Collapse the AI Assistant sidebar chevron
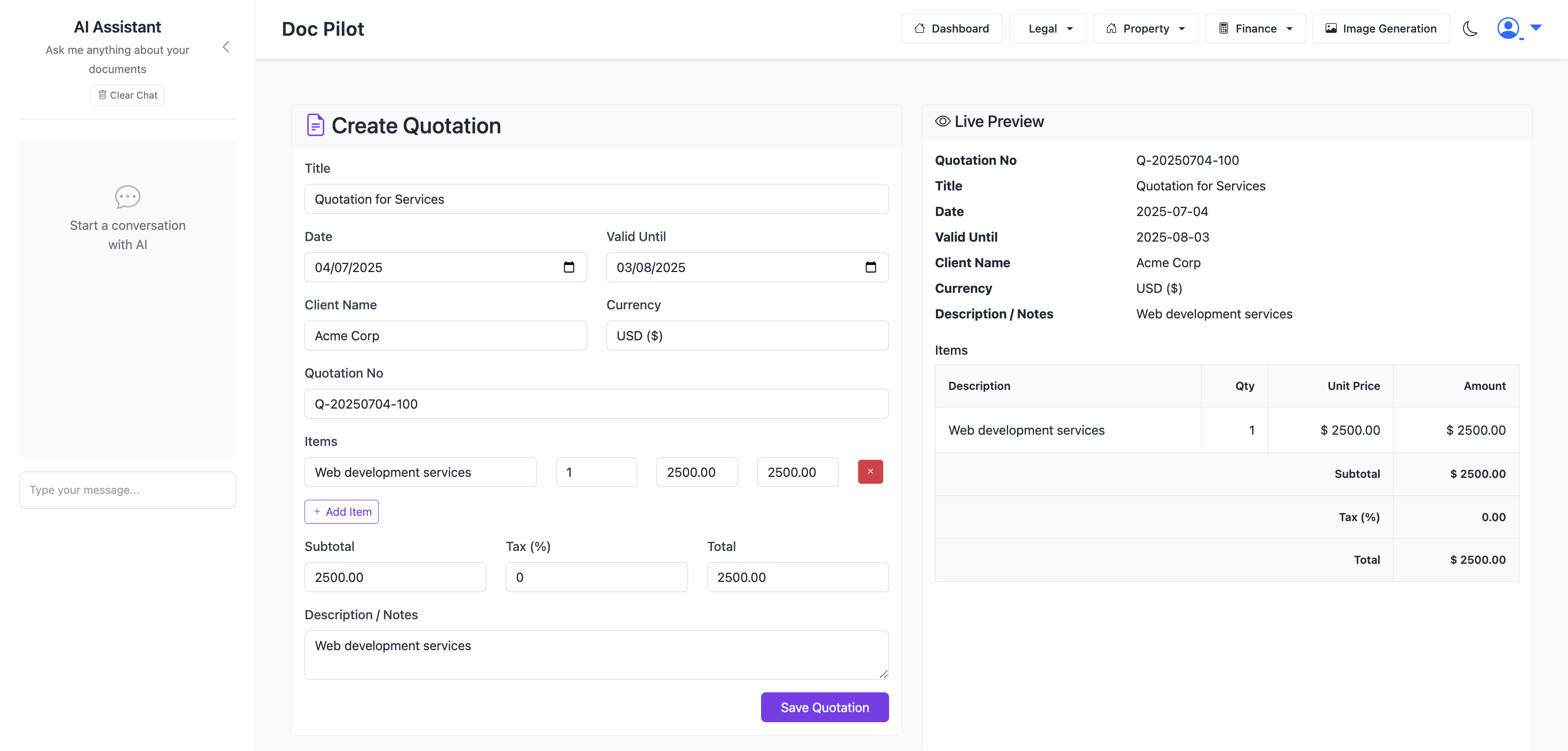The width and height of the screenshot is (1568, 751). [226, 47]
